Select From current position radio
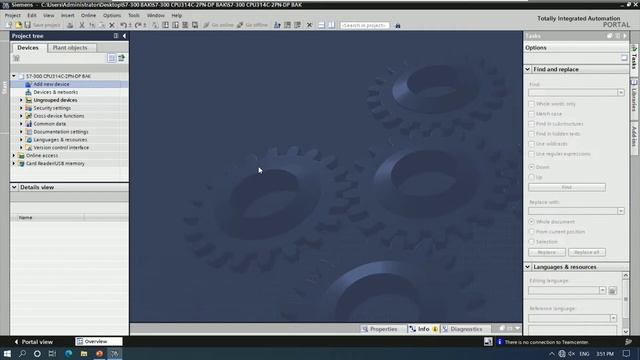 [x=531, y=232]
